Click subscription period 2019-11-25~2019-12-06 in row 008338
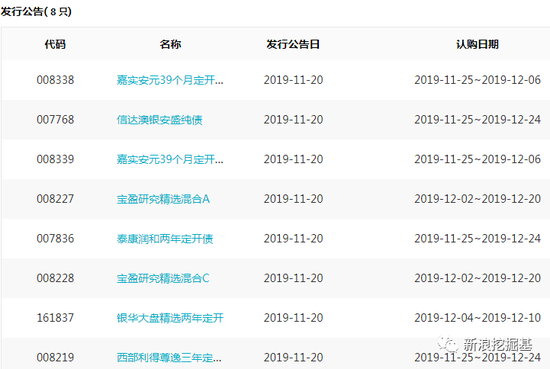Viewport: 550px width, 369px height. pyautogui.click(x=477, y=80)
